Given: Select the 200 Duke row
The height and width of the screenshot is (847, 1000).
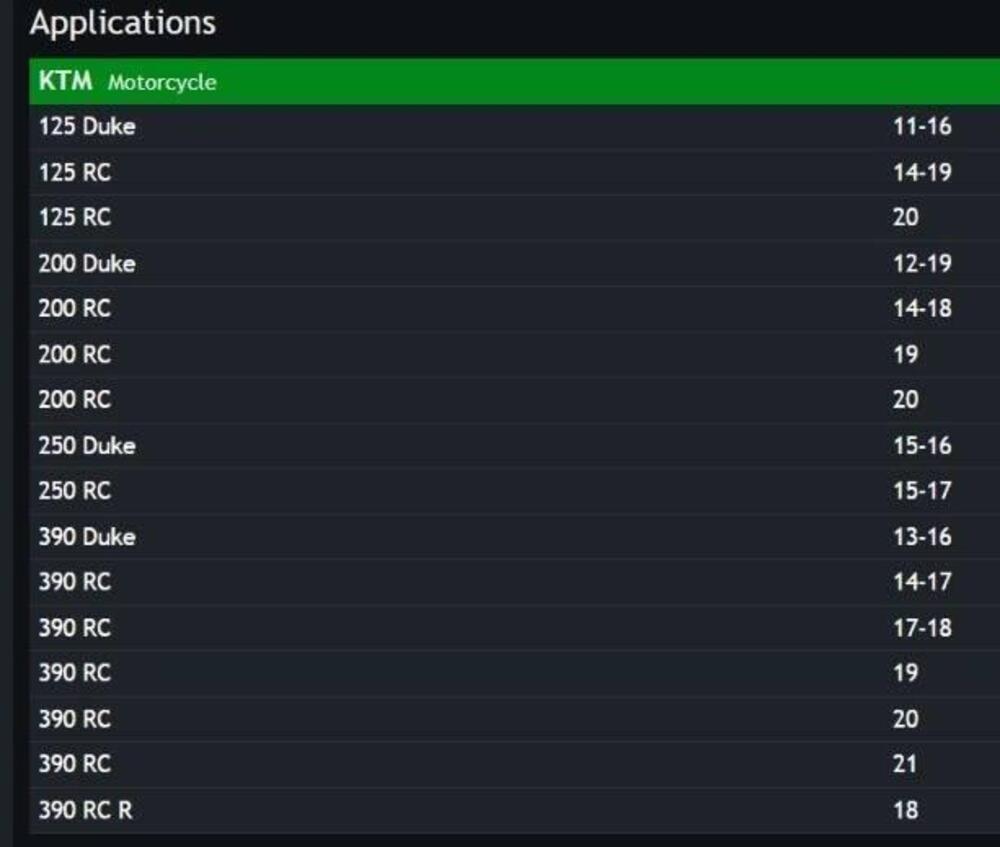Looking at the screenshot, I should point(87,264).
